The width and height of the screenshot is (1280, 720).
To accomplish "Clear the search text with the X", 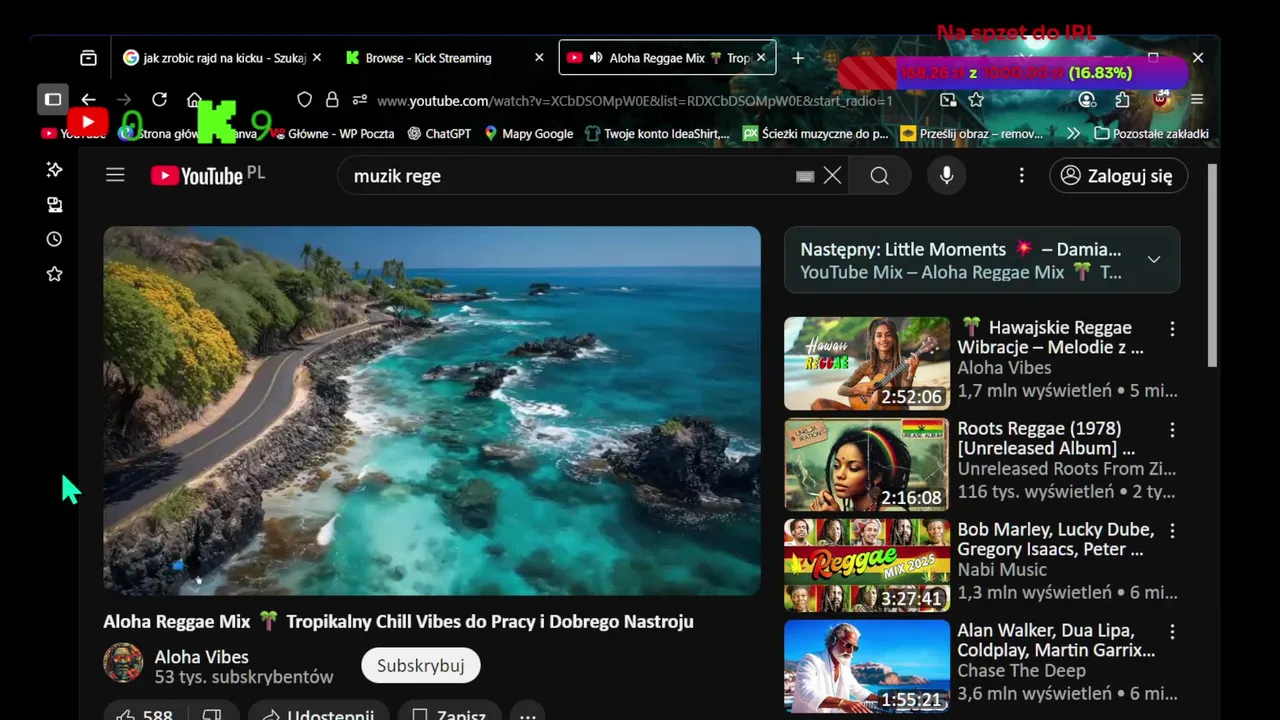I will click(x=832, y=176).
